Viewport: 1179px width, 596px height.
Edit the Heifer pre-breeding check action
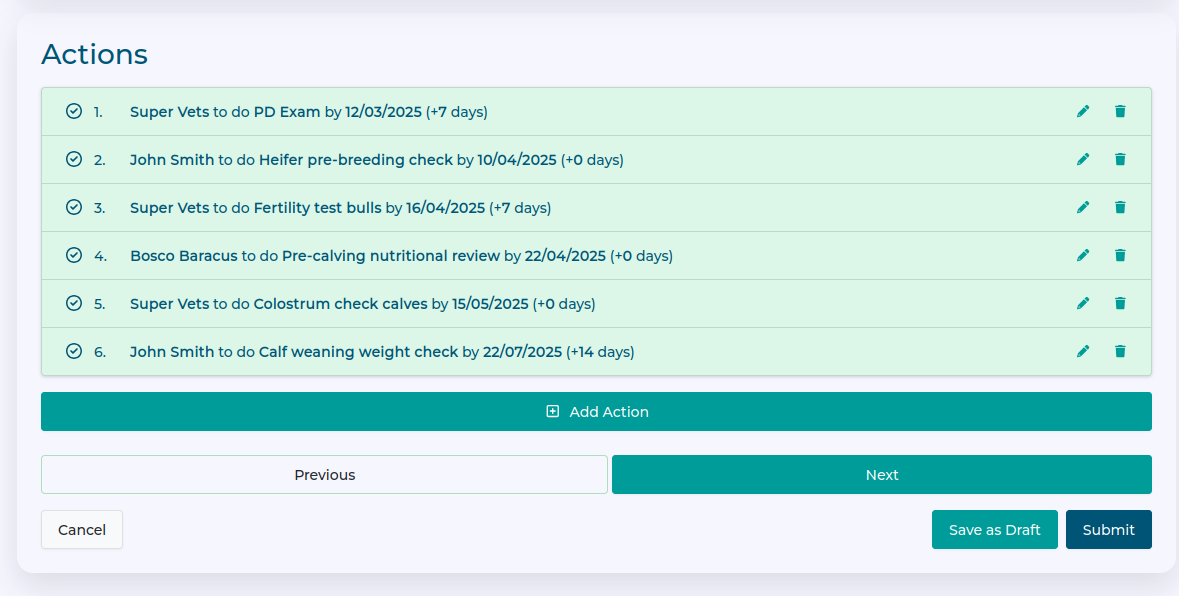pyautogui.click(x=1083, y=159)
